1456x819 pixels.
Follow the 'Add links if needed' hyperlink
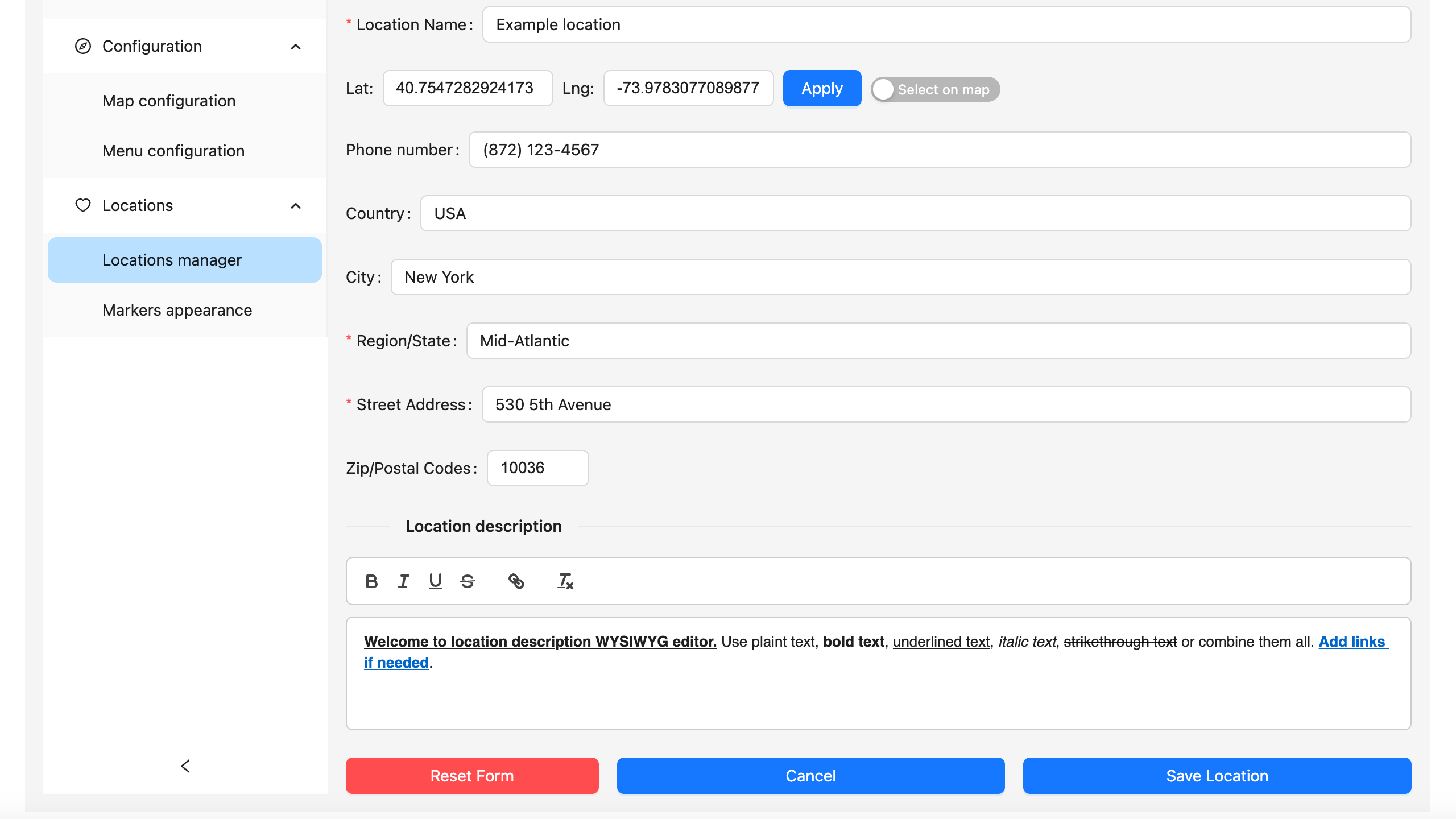click(x=1351, y=642)
